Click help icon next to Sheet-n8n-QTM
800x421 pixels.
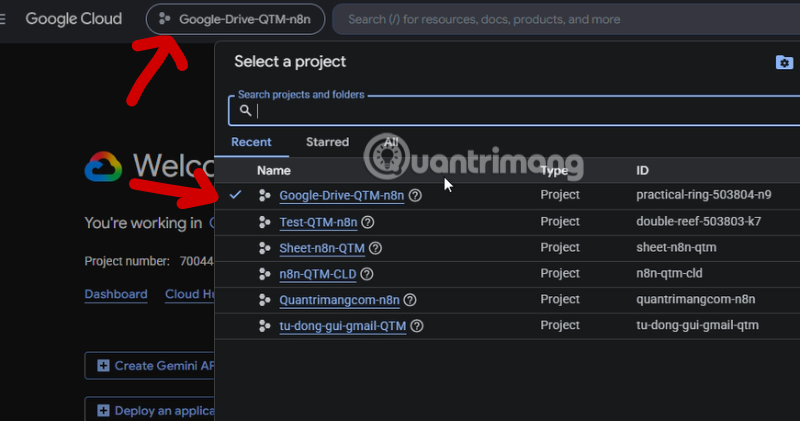click(376, 249)
